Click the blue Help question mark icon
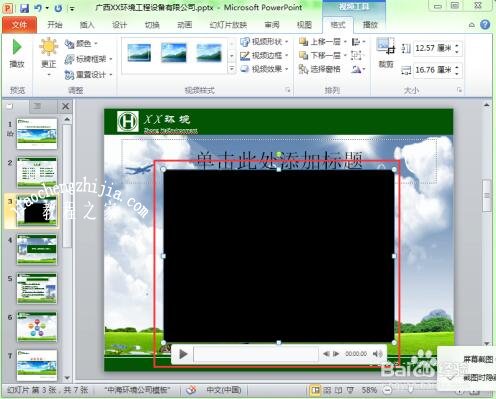The image size is (496, 399). pos(485,24)
